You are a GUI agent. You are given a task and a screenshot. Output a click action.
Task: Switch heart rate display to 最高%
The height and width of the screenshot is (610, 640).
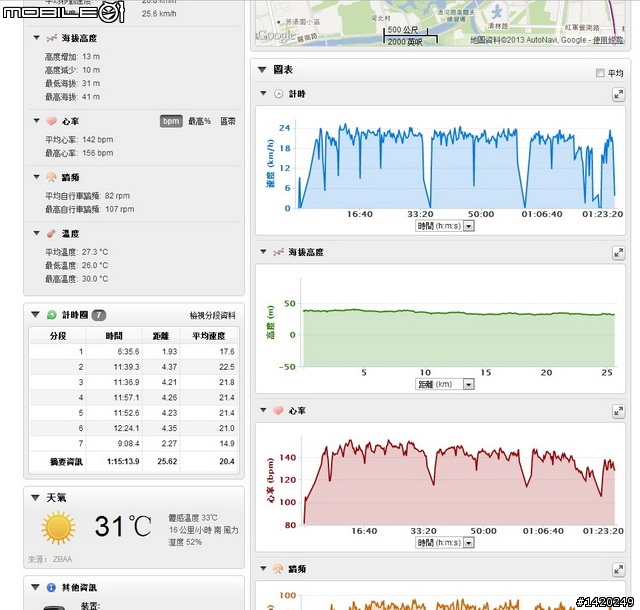click(x=199, y=121)
